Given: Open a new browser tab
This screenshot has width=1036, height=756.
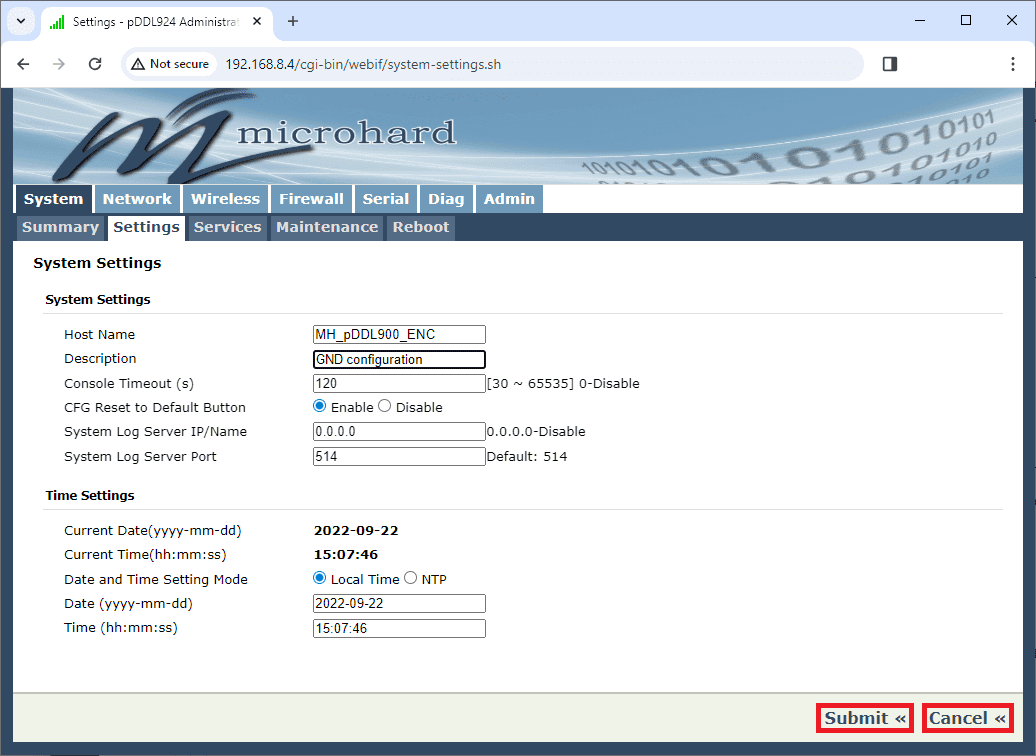Looking at the screenshot, I should [293, 21].
